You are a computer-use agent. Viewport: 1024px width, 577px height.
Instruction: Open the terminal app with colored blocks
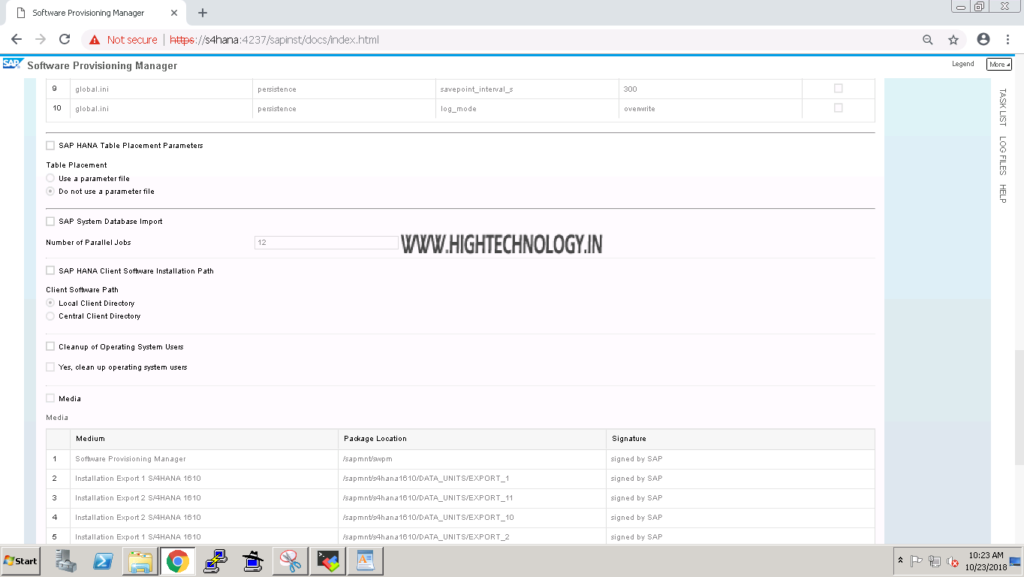[x=328, y=561]
